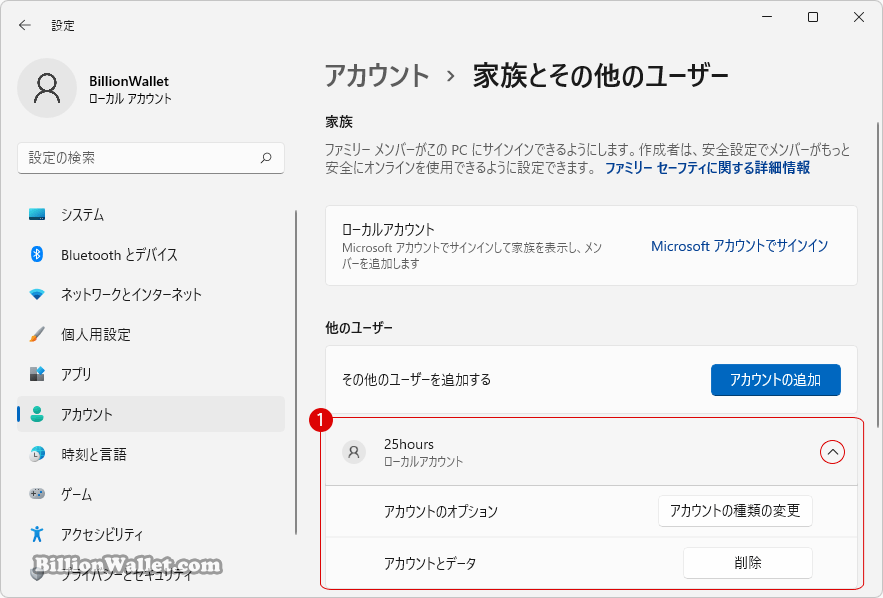Click アカウント breadcrumb in page title
883x598 pixels.
pyautogui.click(x=377, y=75)
